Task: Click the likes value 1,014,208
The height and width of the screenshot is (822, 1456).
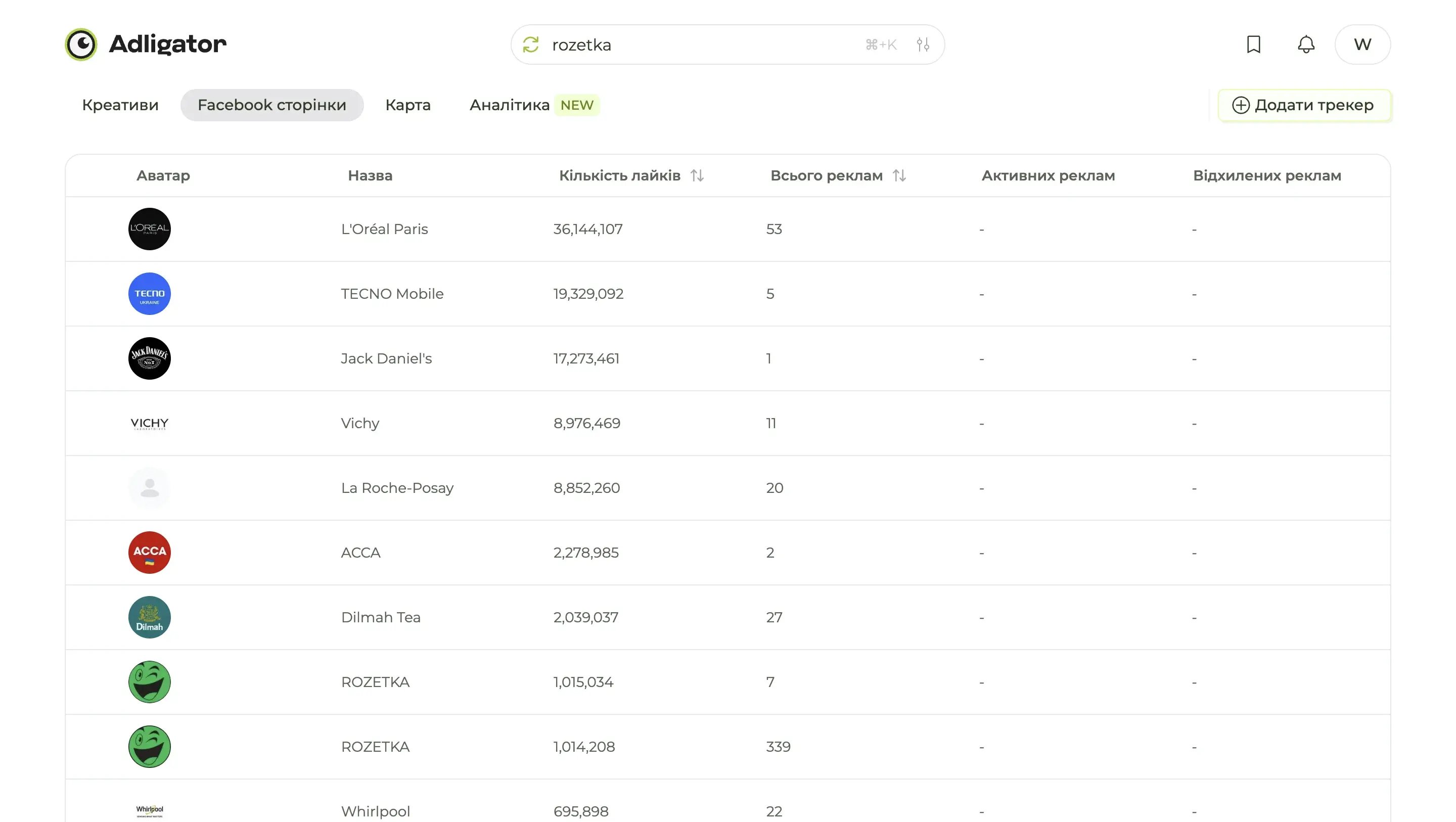Action: [x=584, y=747]
